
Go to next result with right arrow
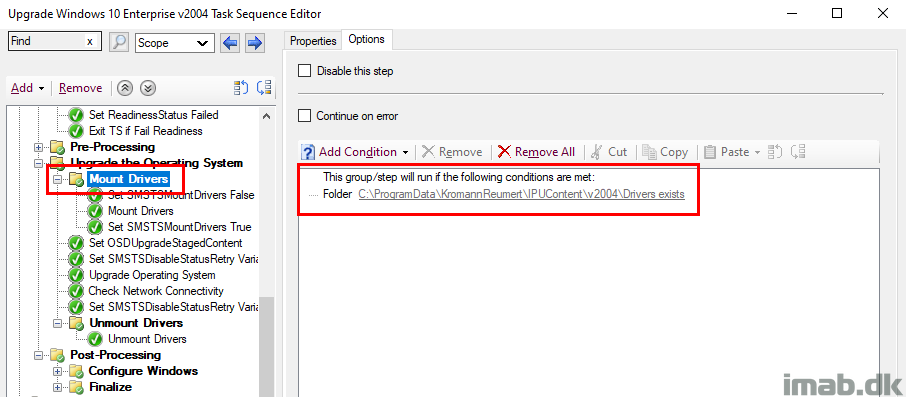255,43
